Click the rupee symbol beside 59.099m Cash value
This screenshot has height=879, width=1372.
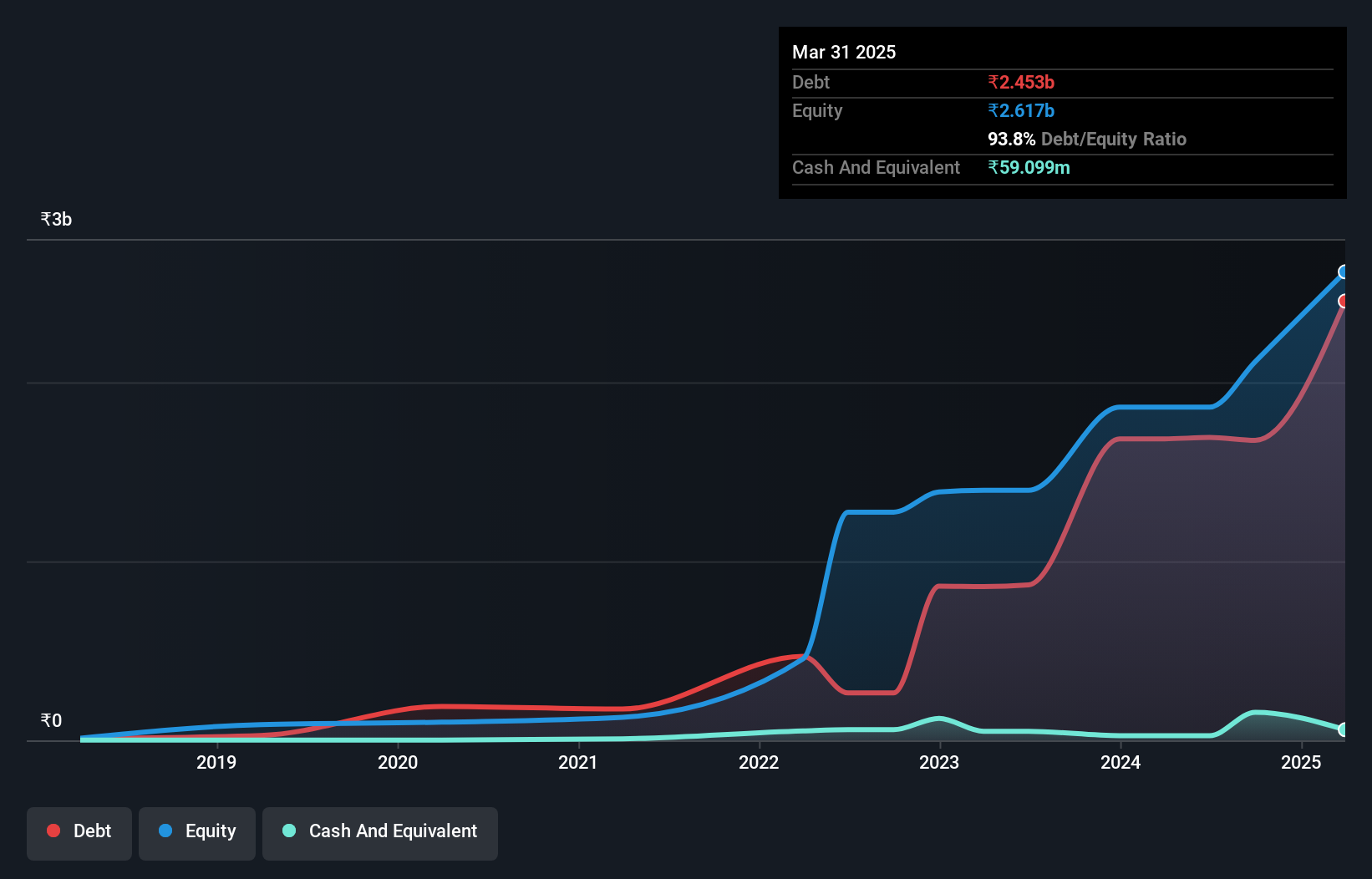pyautogui.click(x=993, y=167)
